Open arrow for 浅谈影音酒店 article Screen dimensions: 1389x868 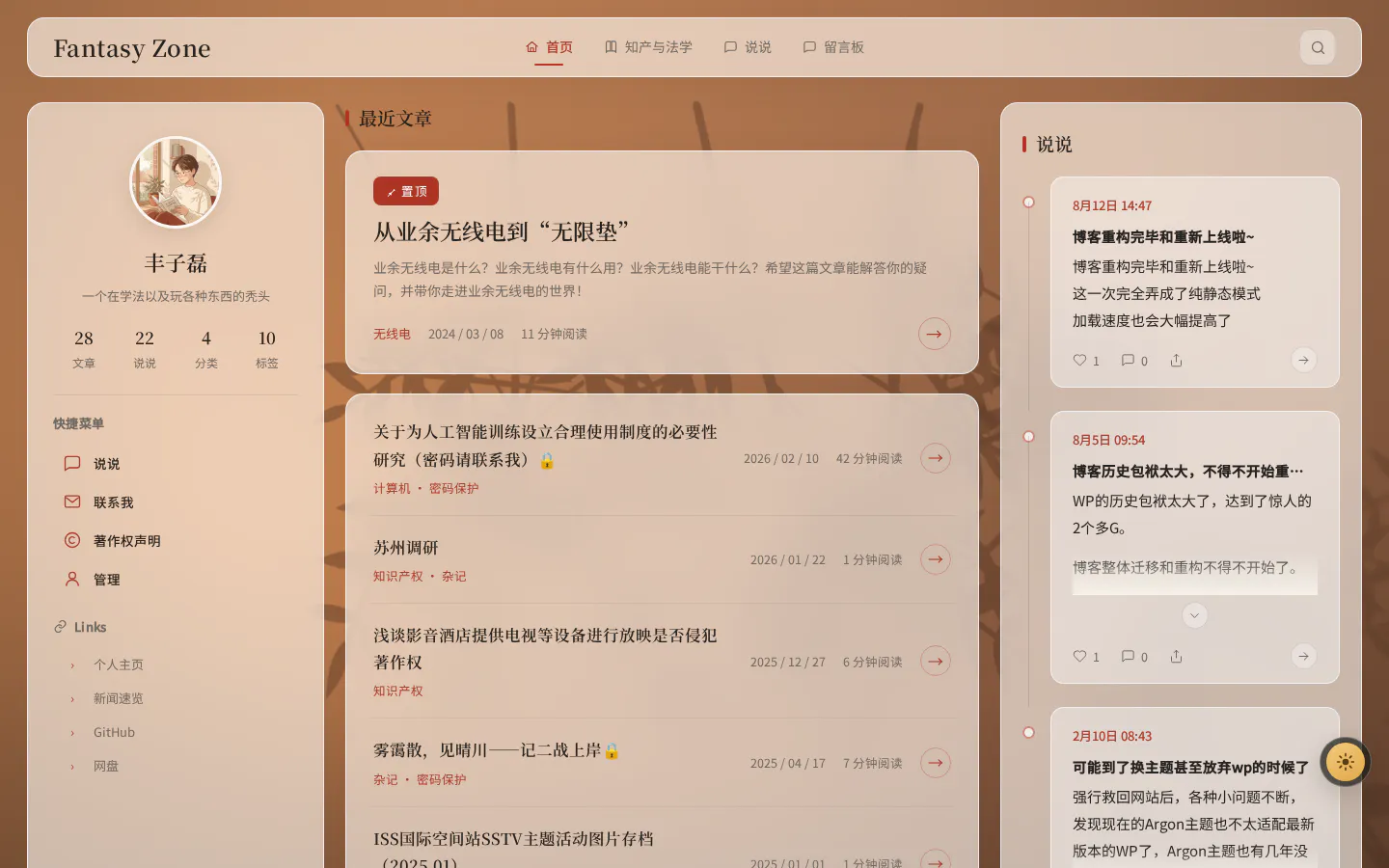[936, 662]
